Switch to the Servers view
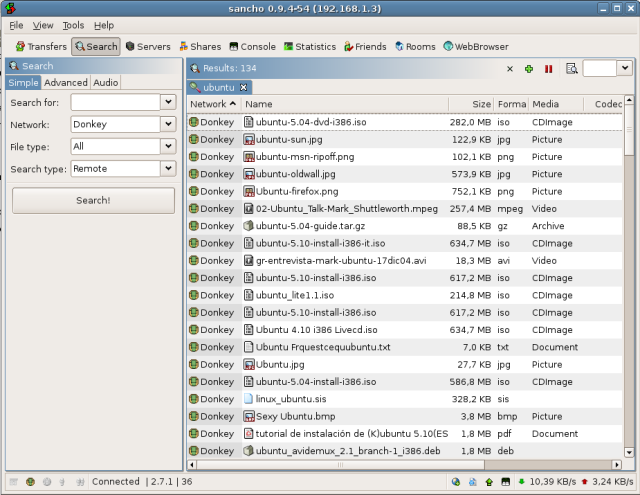The height and width of the screenshot is (495, 640). pyautogui.click(x=147, y=46)
